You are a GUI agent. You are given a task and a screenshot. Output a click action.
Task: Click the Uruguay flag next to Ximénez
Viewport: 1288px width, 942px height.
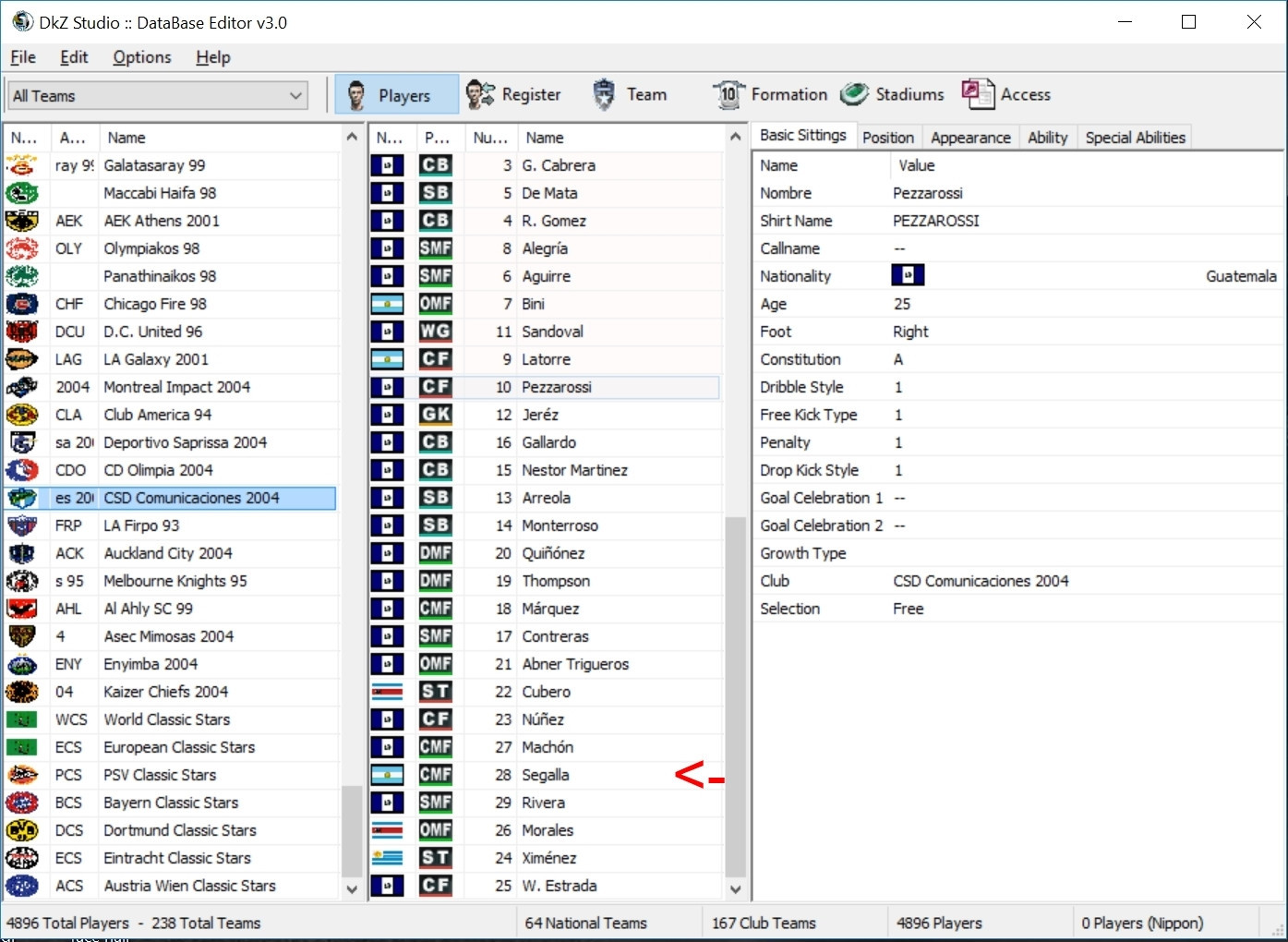pyautogui.click(x=388, y=858)
